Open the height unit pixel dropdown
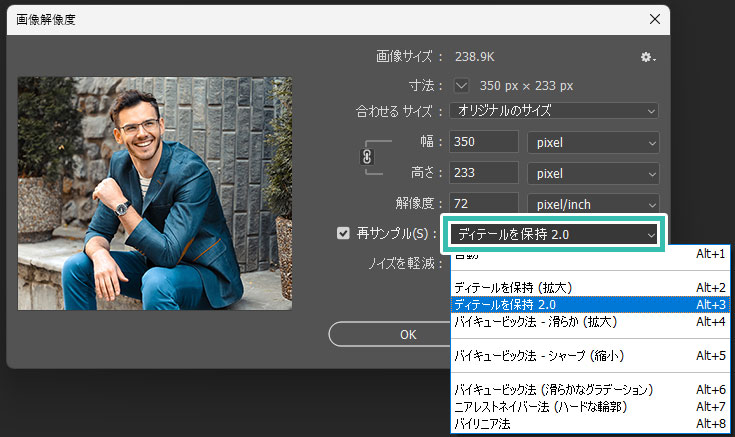This screenshot has width=735, height=437. tap(593, 173)
